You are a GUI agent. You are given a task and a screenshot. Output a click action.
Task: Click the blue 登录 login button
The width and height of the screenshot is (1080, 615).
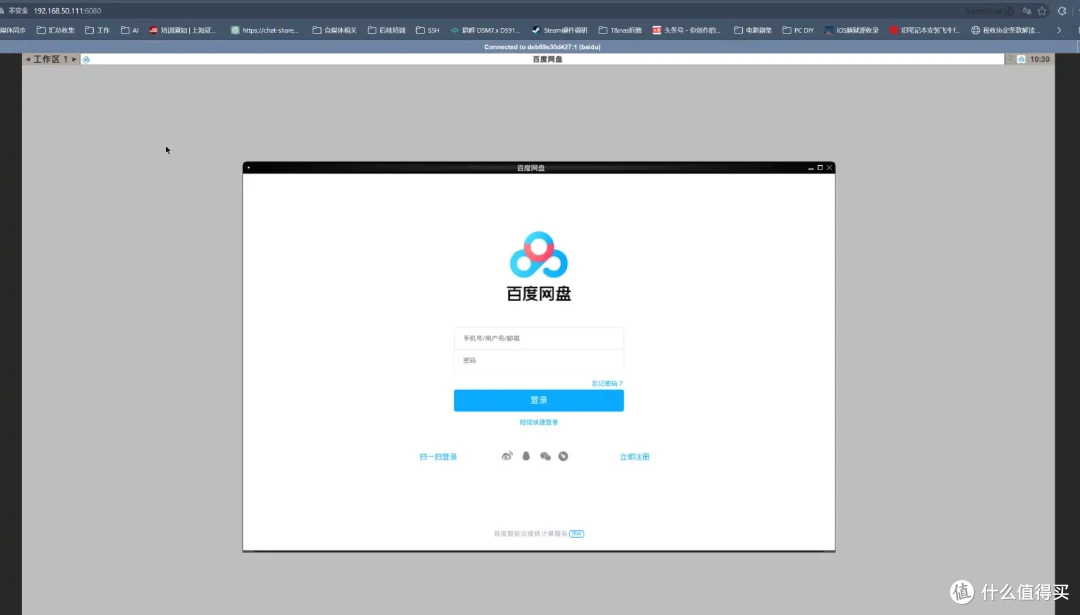[x=539, y=400]
